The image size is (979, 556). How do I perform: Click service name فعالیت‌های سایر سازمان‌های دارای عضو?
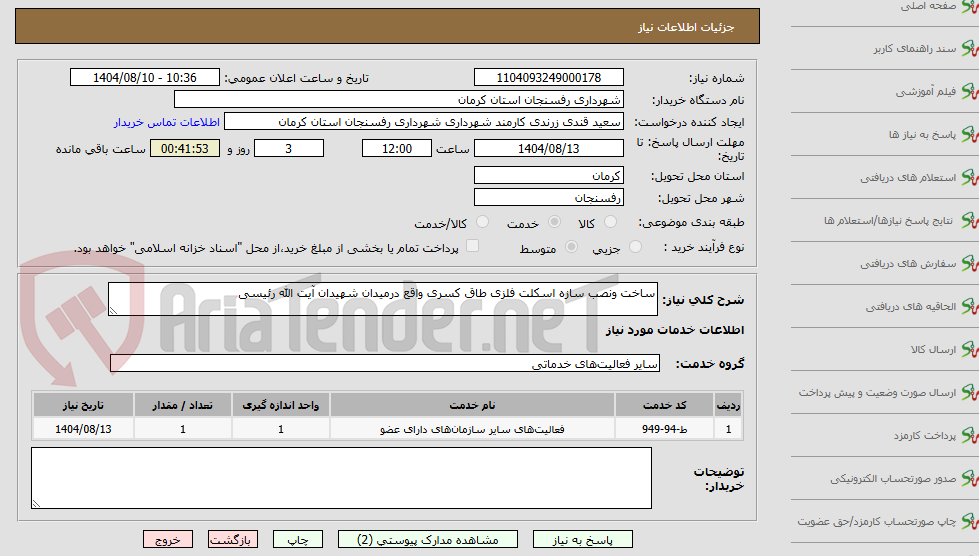(x=472, y=429)
